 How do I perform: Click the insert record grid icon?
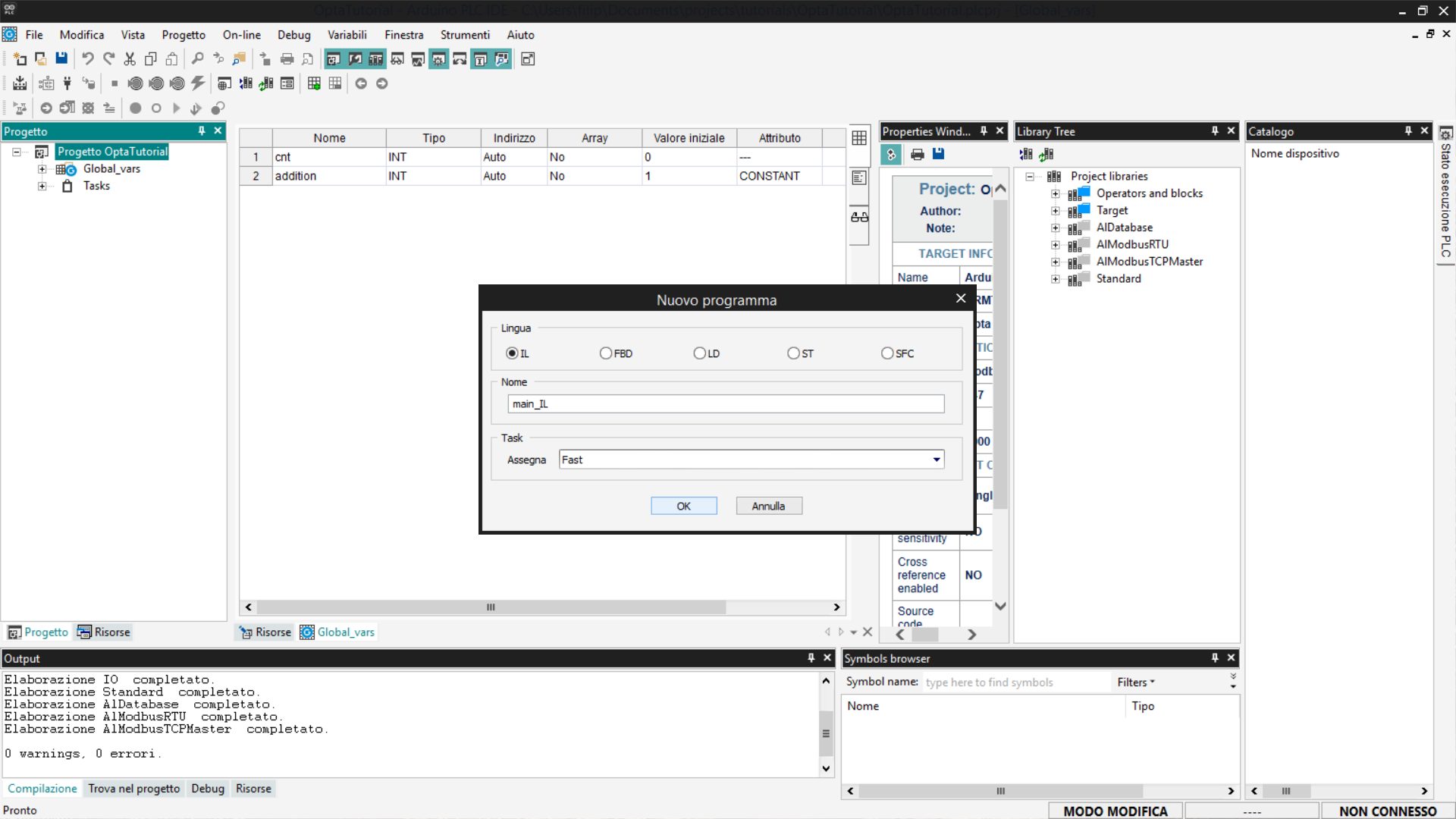point(314,83)
